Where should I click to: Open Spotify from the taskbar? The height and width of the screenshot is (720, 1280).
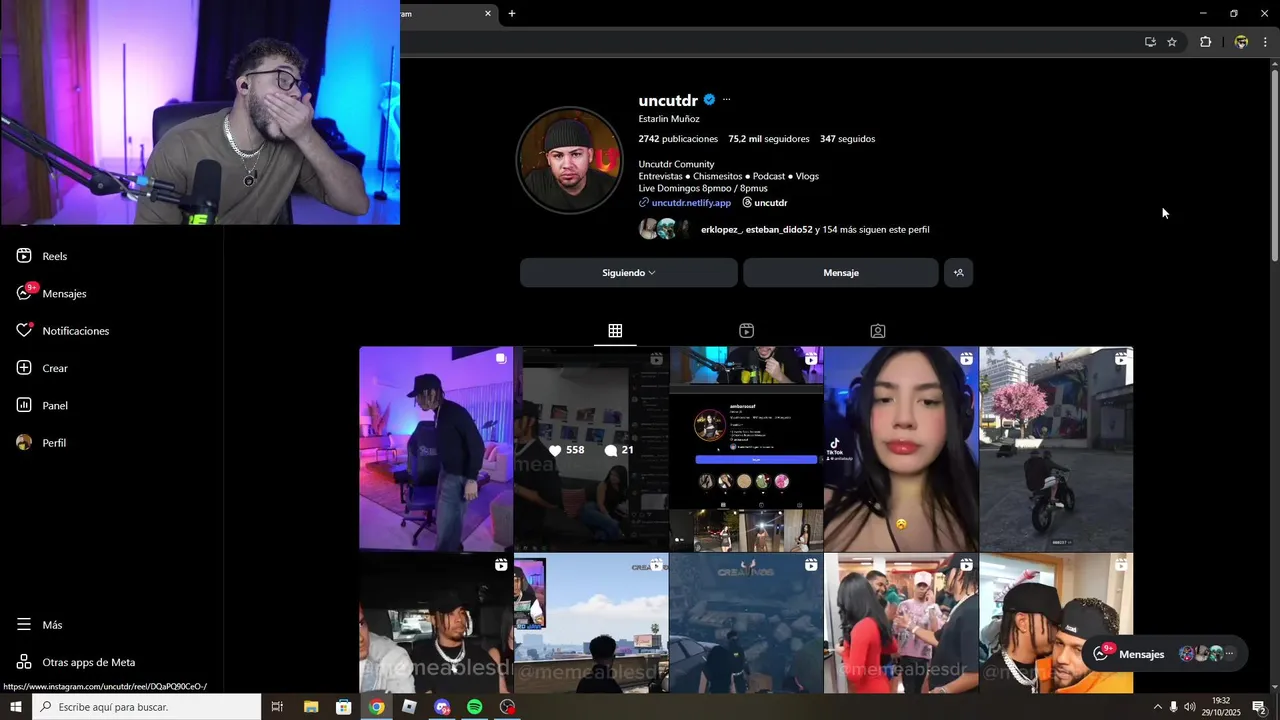tap(475, 707)
